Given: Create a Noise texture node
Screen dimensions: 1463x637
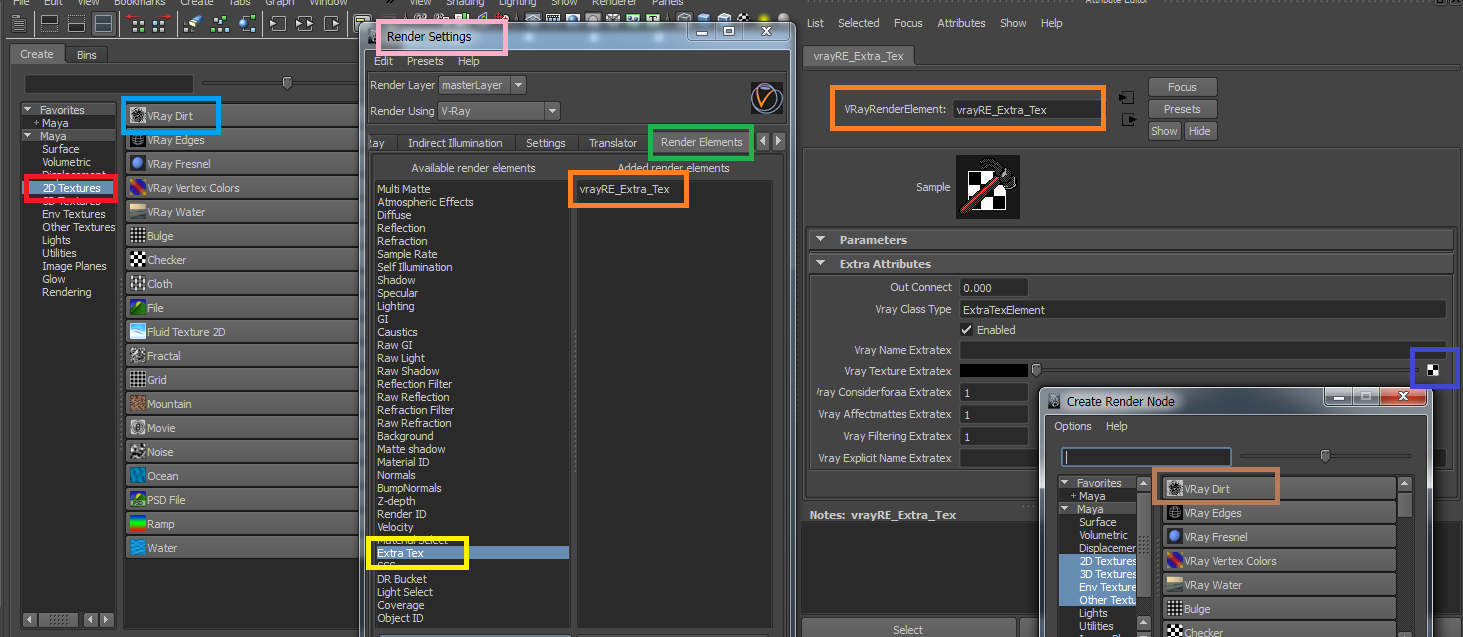Looking at the screenshot, I should pos(241,452).
